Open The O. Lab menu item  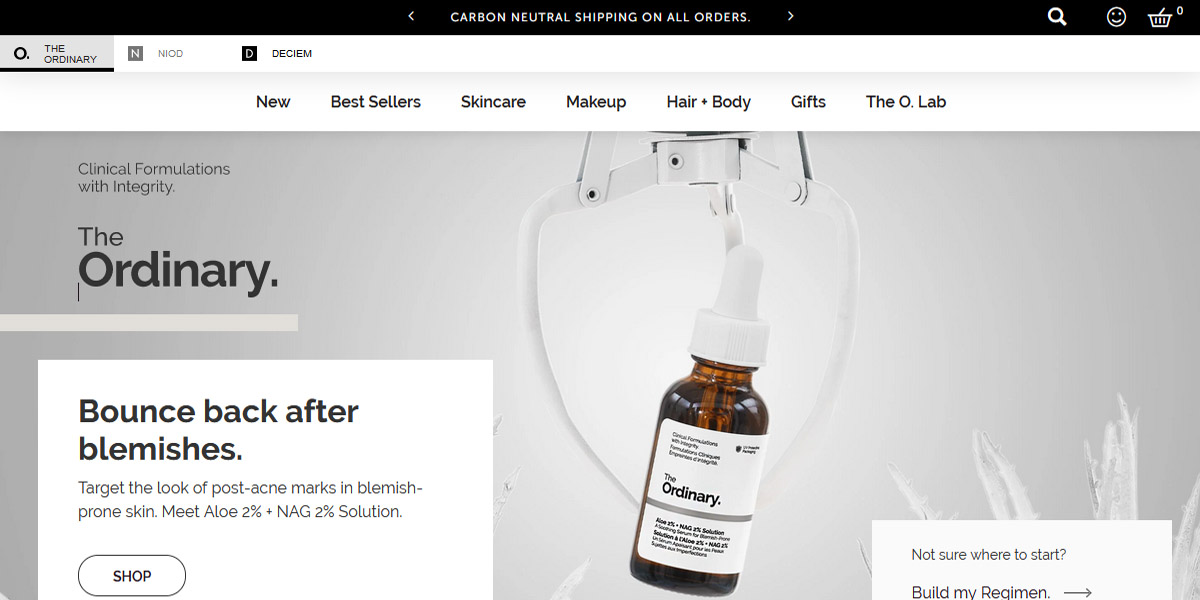[906, 102]
